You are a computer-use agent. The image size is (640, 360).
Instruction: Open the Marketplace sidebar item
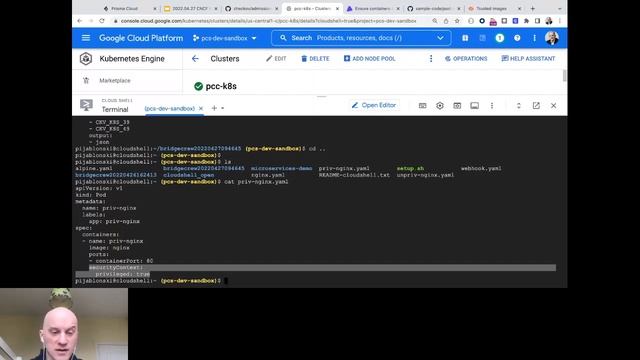click(115, 80)
